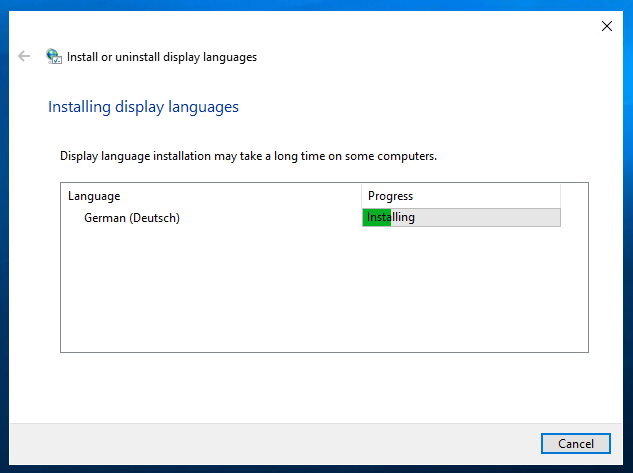Viewport: 633px width, 473px height.
Task: Click the blank header area right of Progress
Action: coord(574,196)
